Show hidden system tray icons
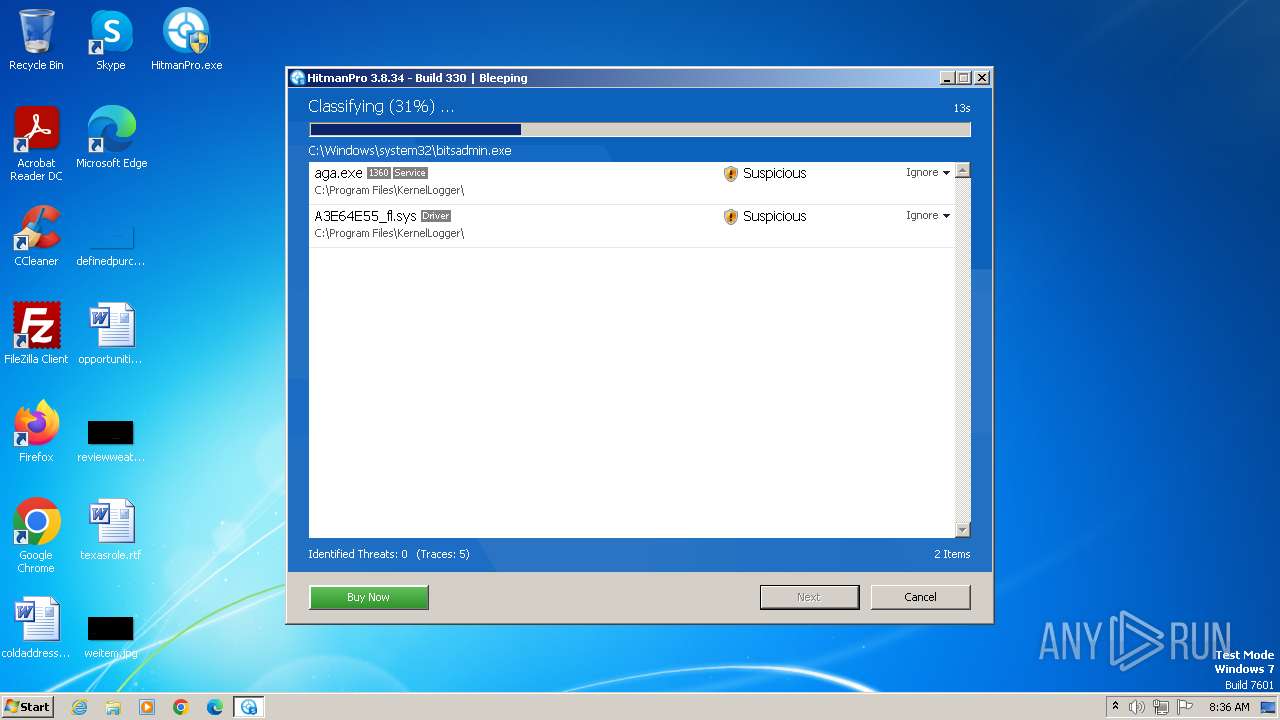 1115,706
